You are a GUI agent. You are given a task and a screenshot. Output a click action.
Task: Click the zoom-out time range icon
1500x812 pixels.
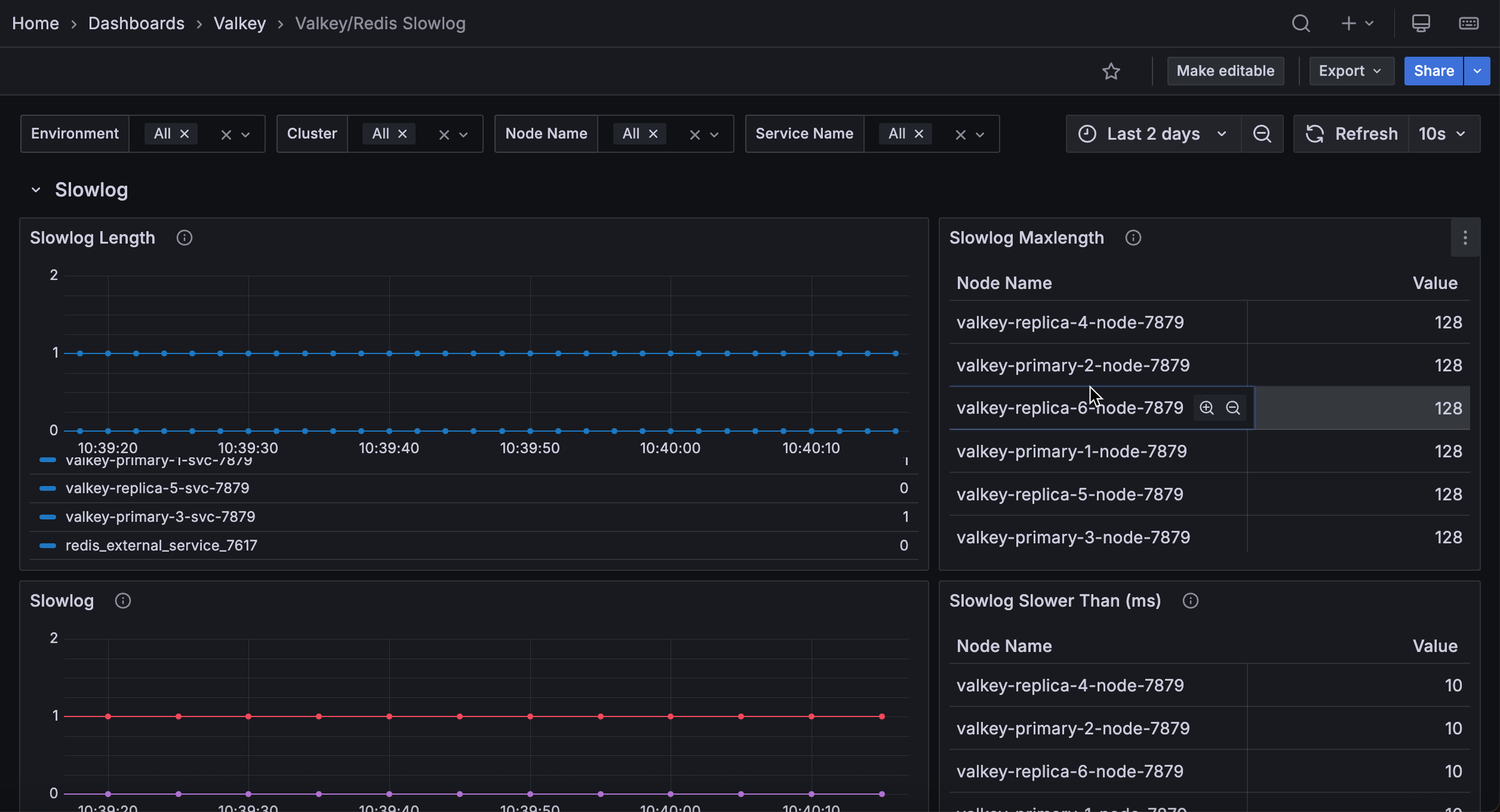1262,133
